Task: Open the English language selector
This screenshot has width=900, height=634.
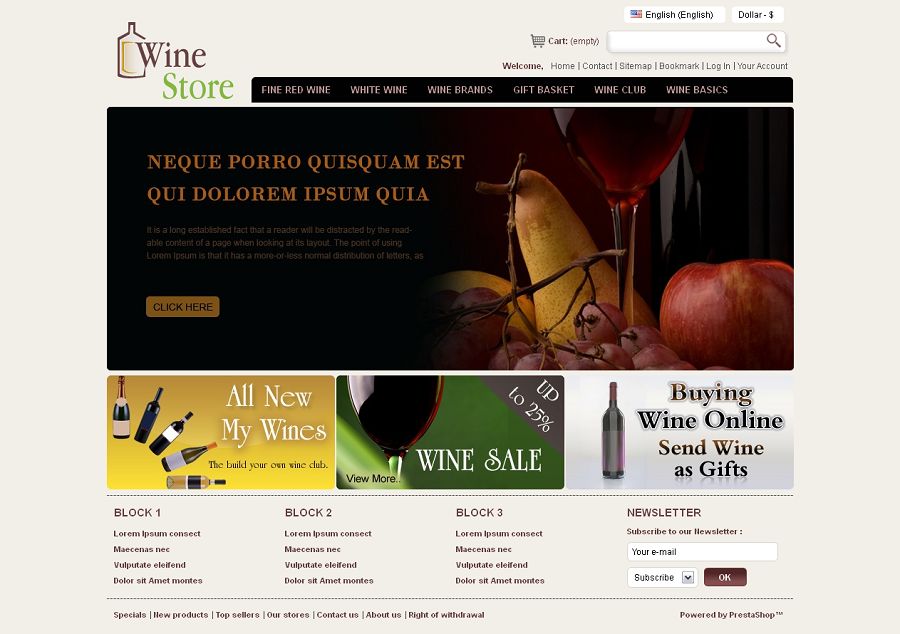Action: 674,14
